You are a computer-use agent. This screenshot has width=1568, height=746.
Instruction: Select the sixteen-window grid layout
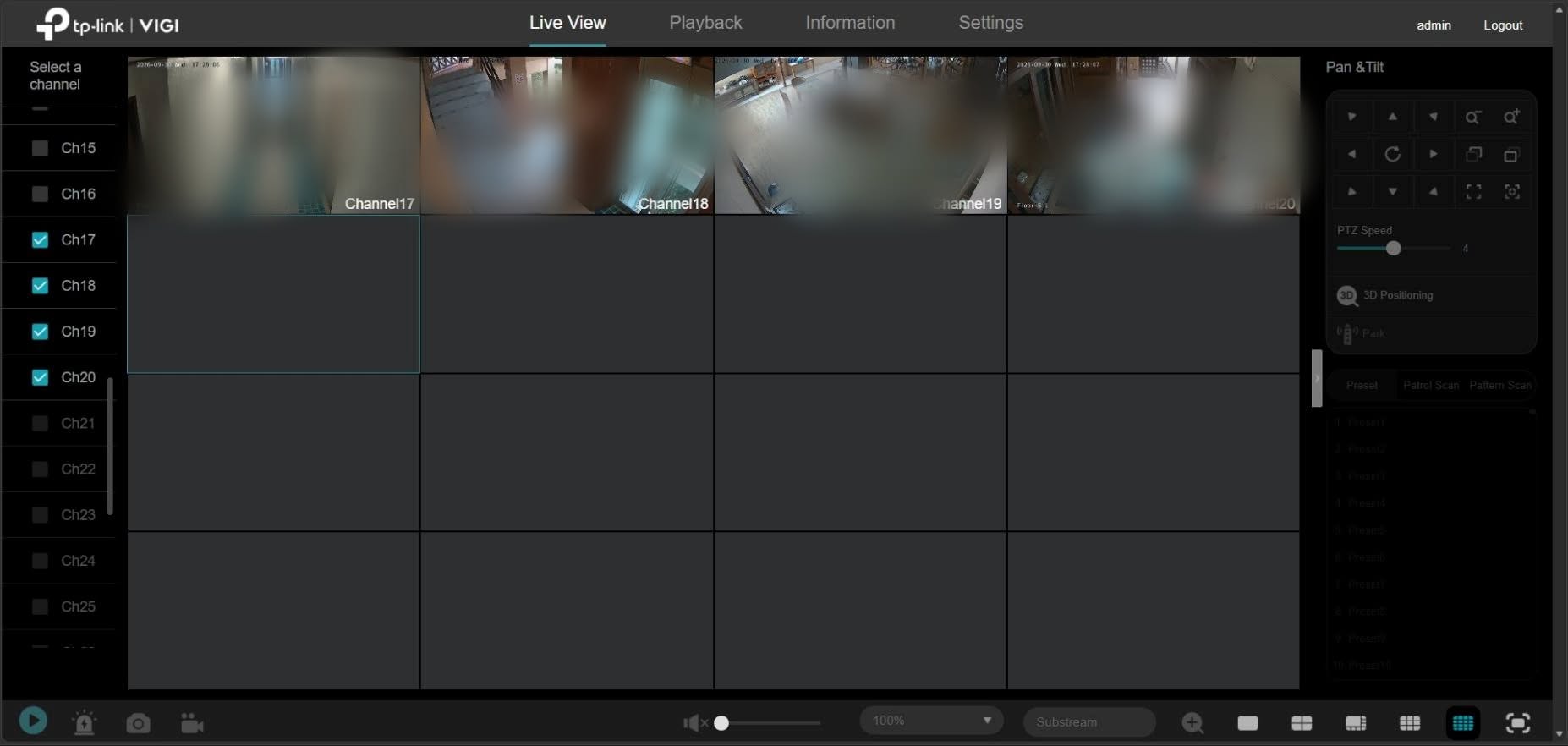click(1463, 723)
